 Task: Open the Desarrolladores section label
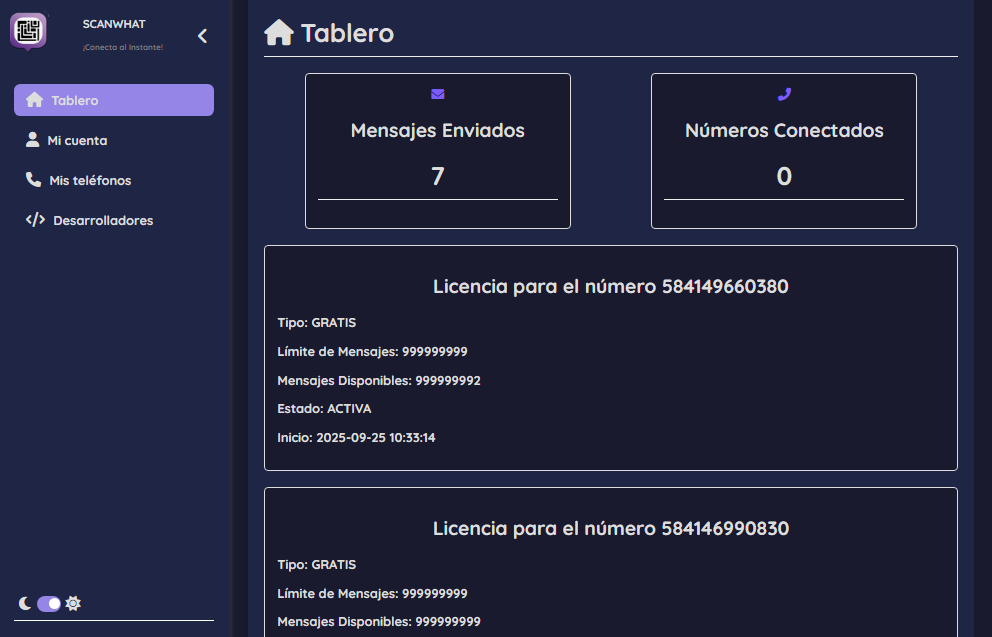tap(103, 221)
